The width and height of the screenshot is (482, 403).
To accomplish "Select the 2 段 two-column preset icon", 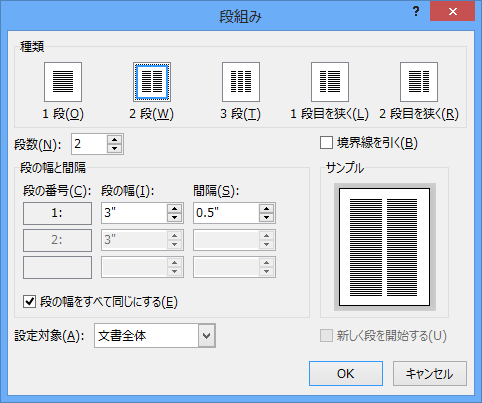I will coord(152,82).
